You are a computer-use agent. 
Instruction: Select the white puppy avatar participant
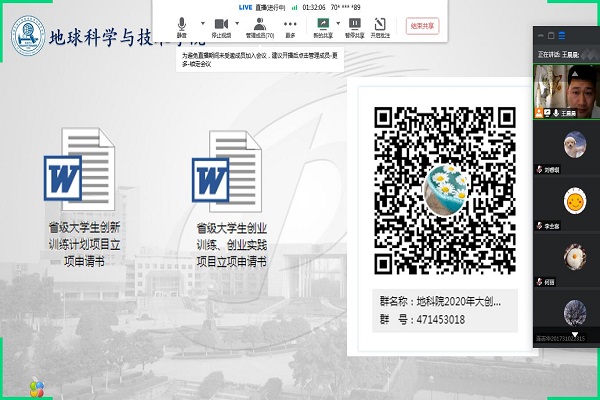574,147
